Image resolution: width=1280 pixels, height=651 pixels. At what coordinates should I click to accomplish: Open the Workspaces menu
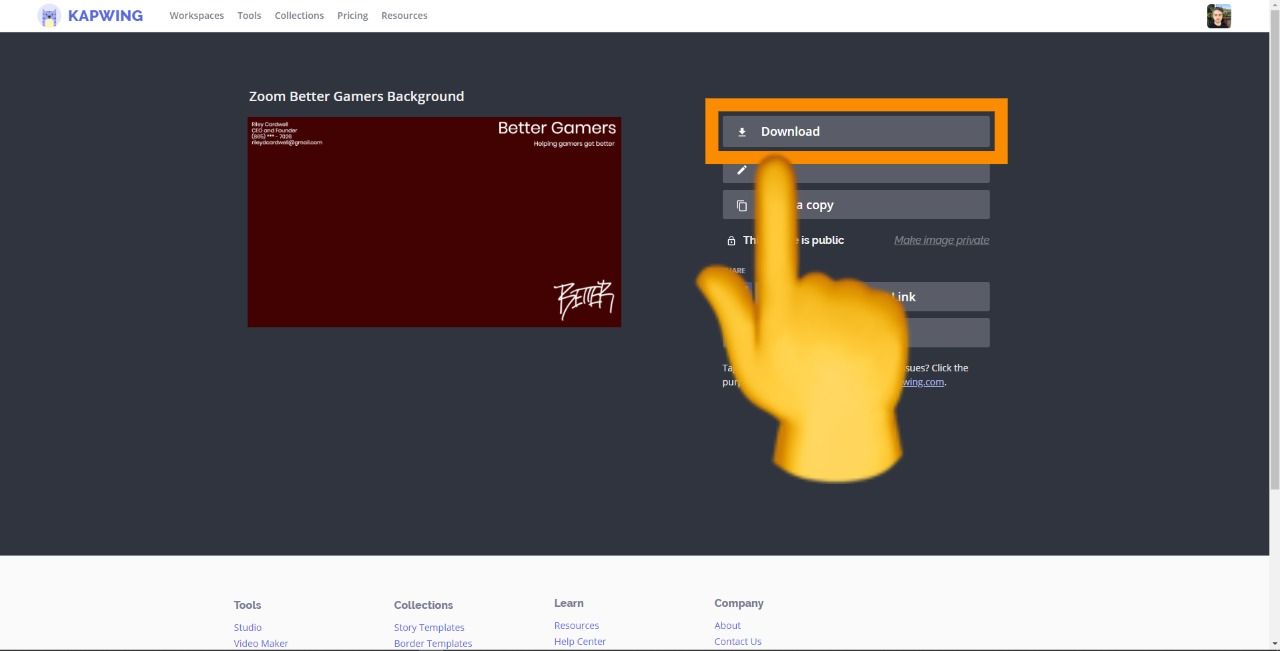[x=197, y=16]
